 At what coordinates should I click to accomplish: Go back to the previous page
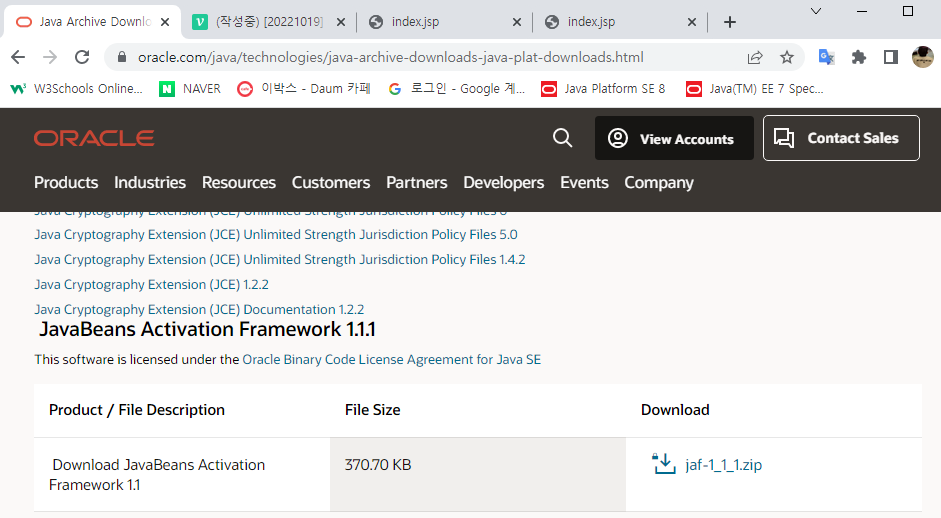click(x=18, y=57)
